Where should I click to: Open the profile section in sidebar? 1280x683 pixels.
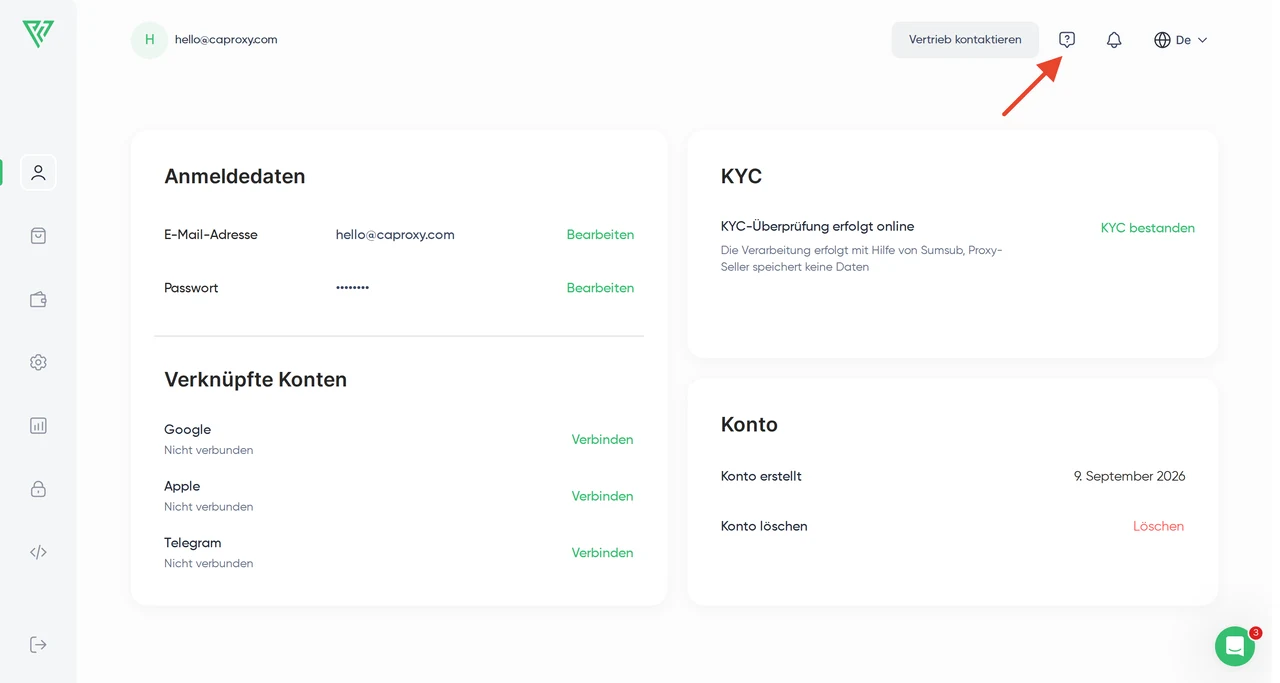tap(38, 172)
